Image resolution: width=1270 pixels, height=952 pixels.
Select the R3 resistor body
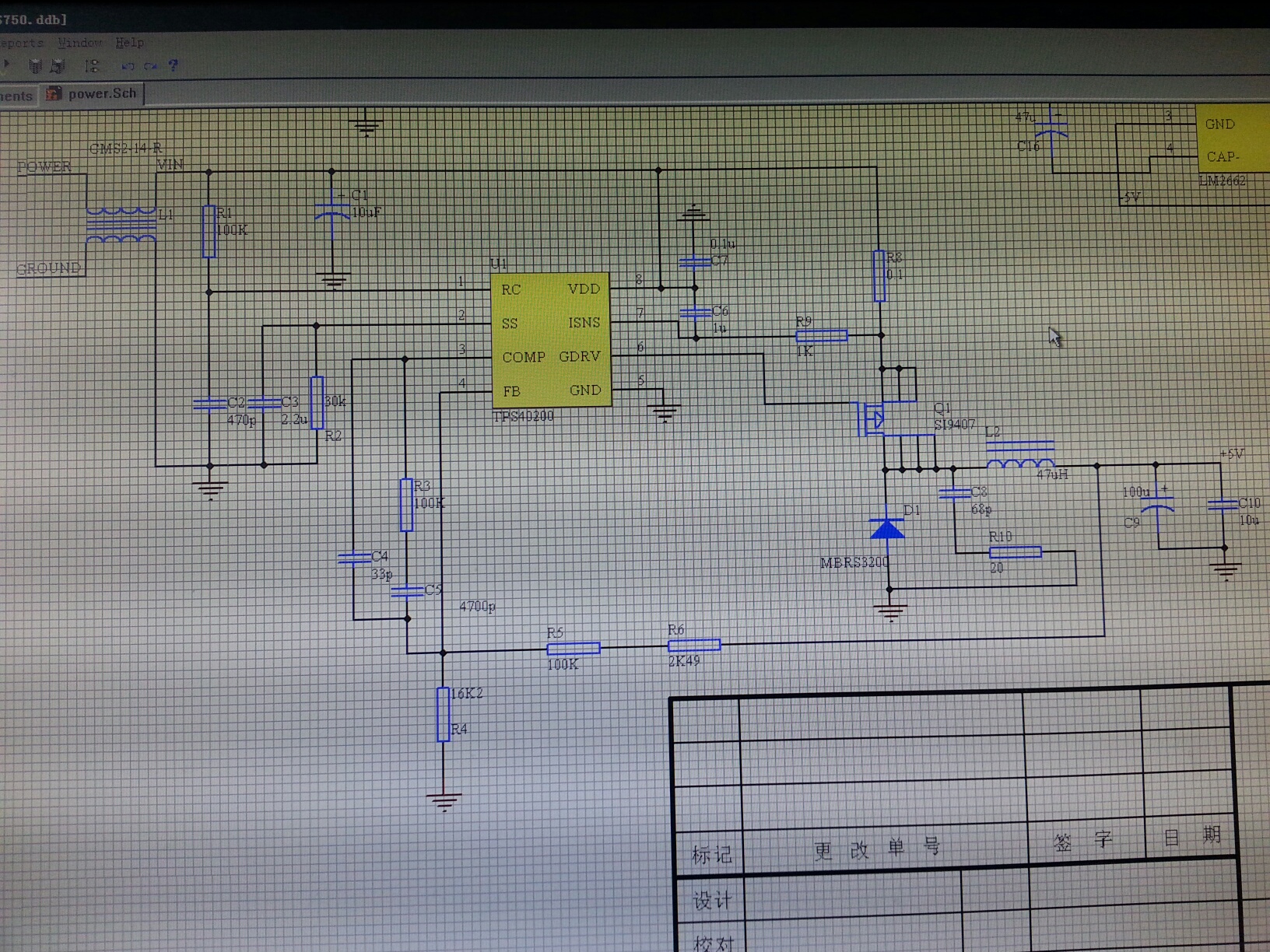[x=406, y=505]
